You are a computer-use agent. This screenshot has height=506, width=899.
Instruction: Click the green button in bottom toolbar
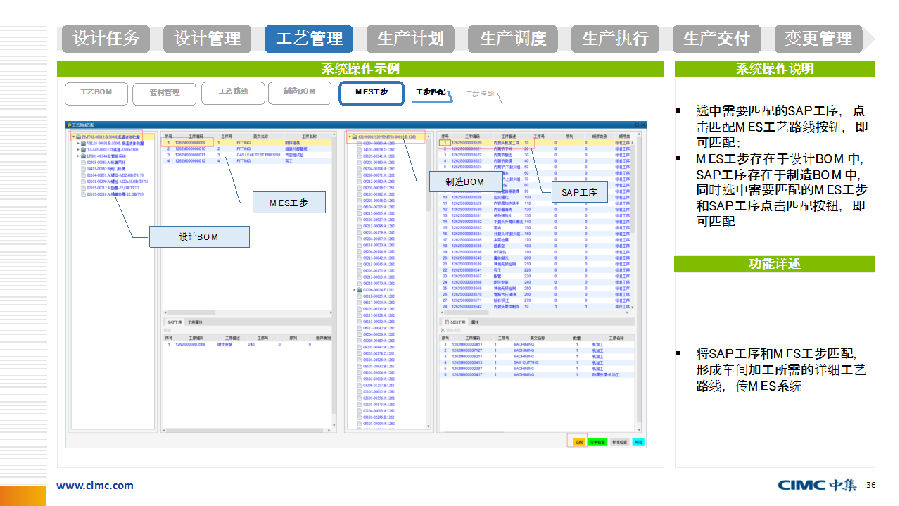597,440
